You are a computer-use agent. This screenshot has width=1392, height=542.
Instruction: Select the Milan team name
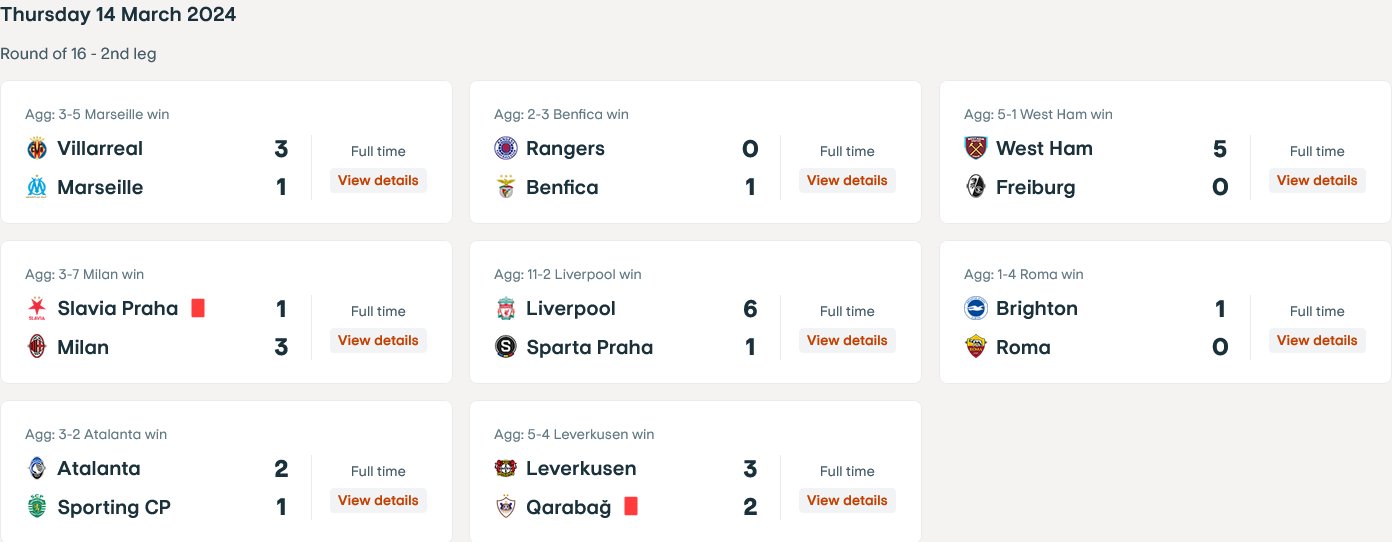[x=83, y=347]
